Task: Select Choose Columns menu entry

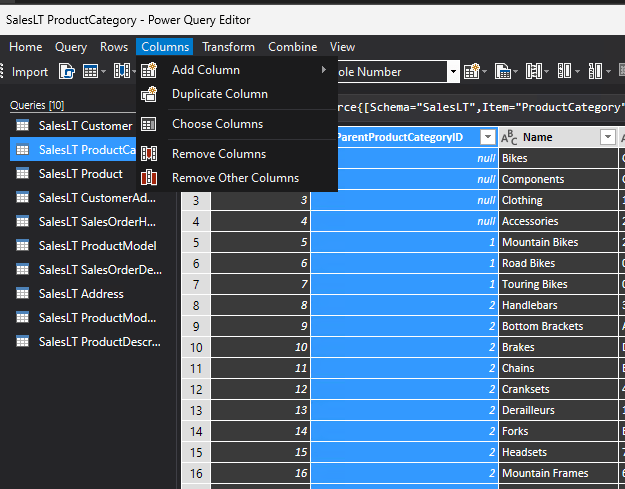Action: [237, 124]
